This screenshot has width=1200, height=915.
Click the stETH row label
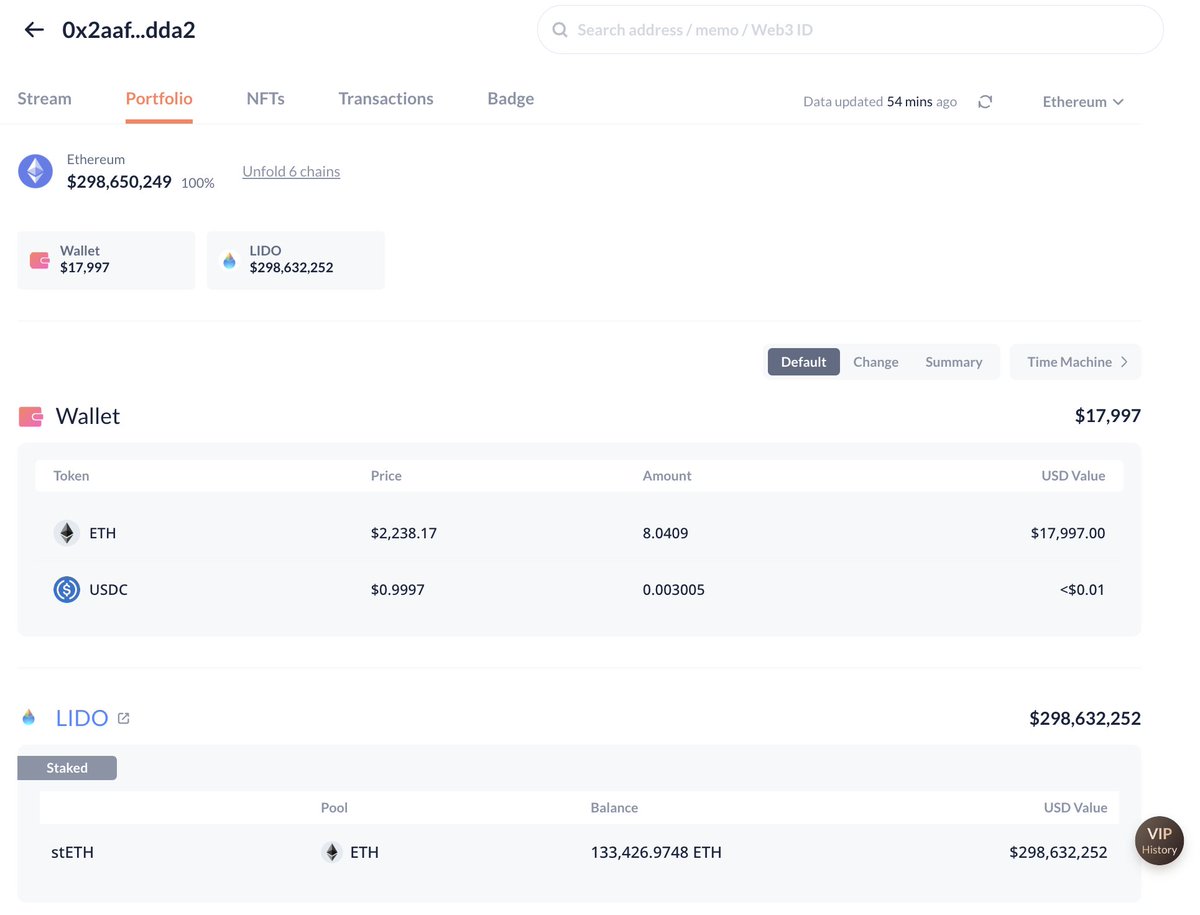point(72,853)
